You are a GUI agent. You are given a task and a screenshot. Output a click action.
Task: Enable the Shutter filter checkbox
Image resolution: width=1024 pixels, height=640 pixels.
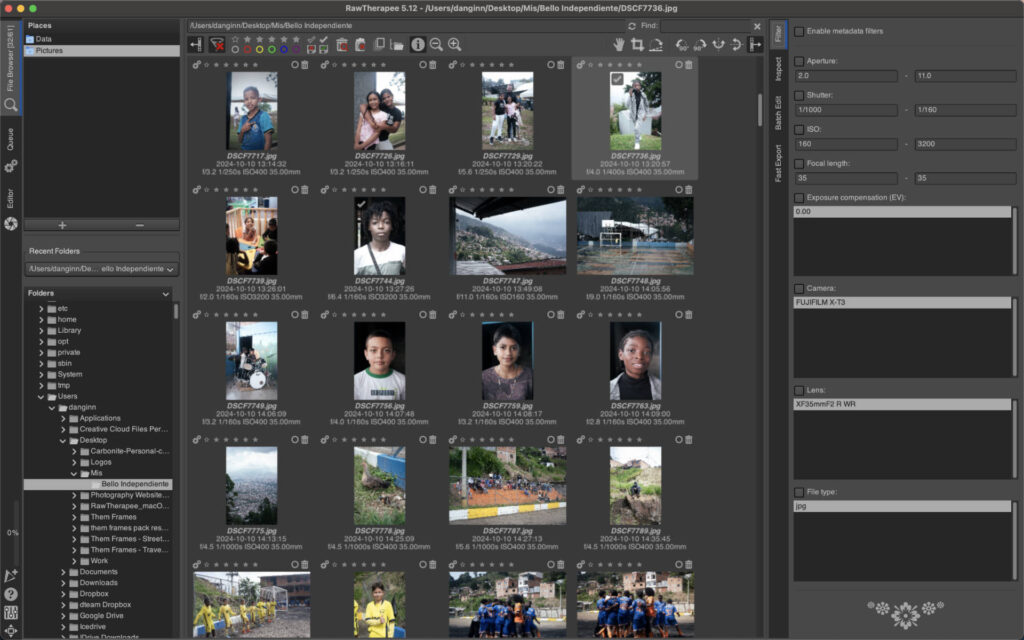click(799, 95)
